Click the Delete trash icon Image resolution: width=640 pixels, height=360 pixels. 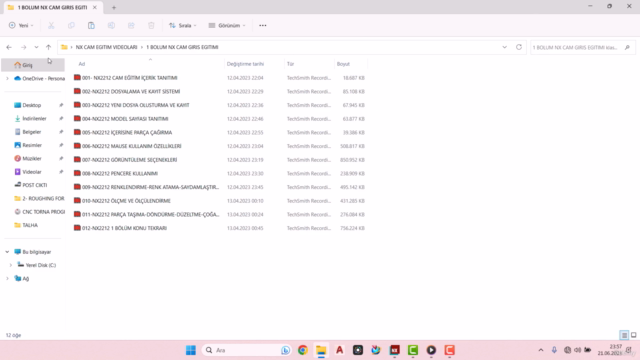coord(151,25)
